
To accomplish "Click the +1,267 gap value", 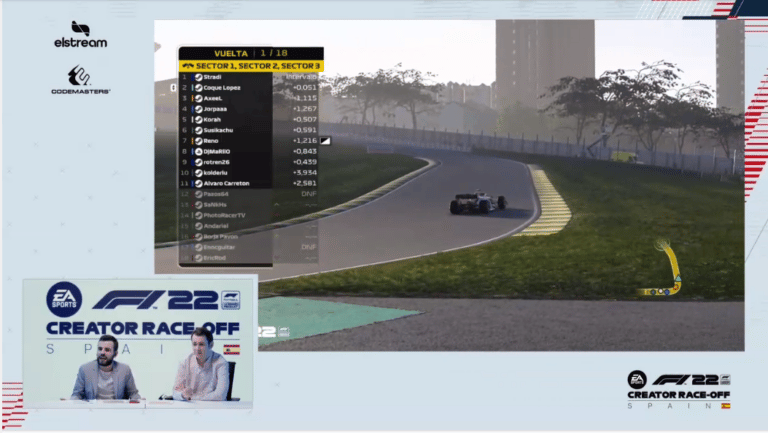I will (x=305, y=109).
